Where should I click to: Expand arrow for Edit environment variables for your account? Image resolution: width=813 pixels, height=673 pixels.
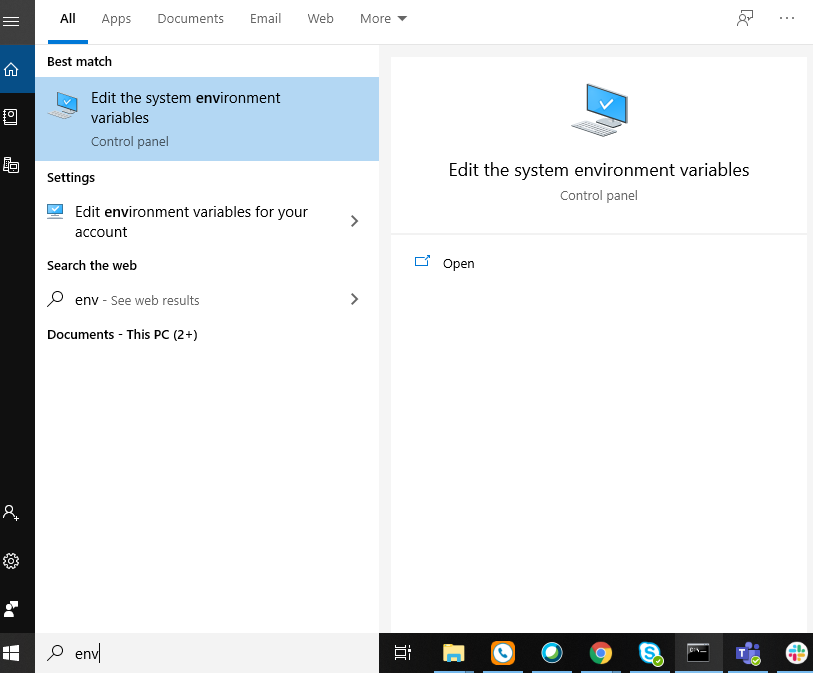[355, 221]
